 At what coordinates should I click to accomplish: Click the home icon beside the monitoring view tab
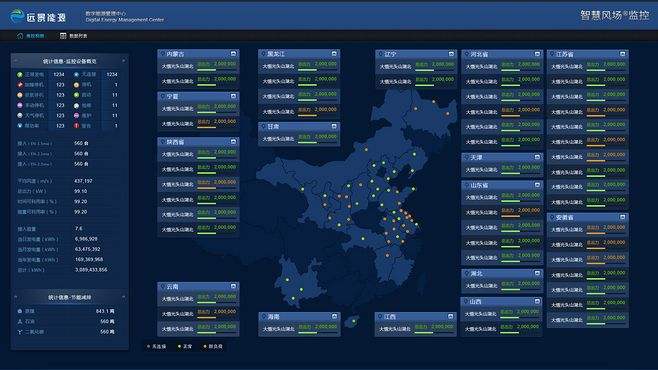(20, 36)
